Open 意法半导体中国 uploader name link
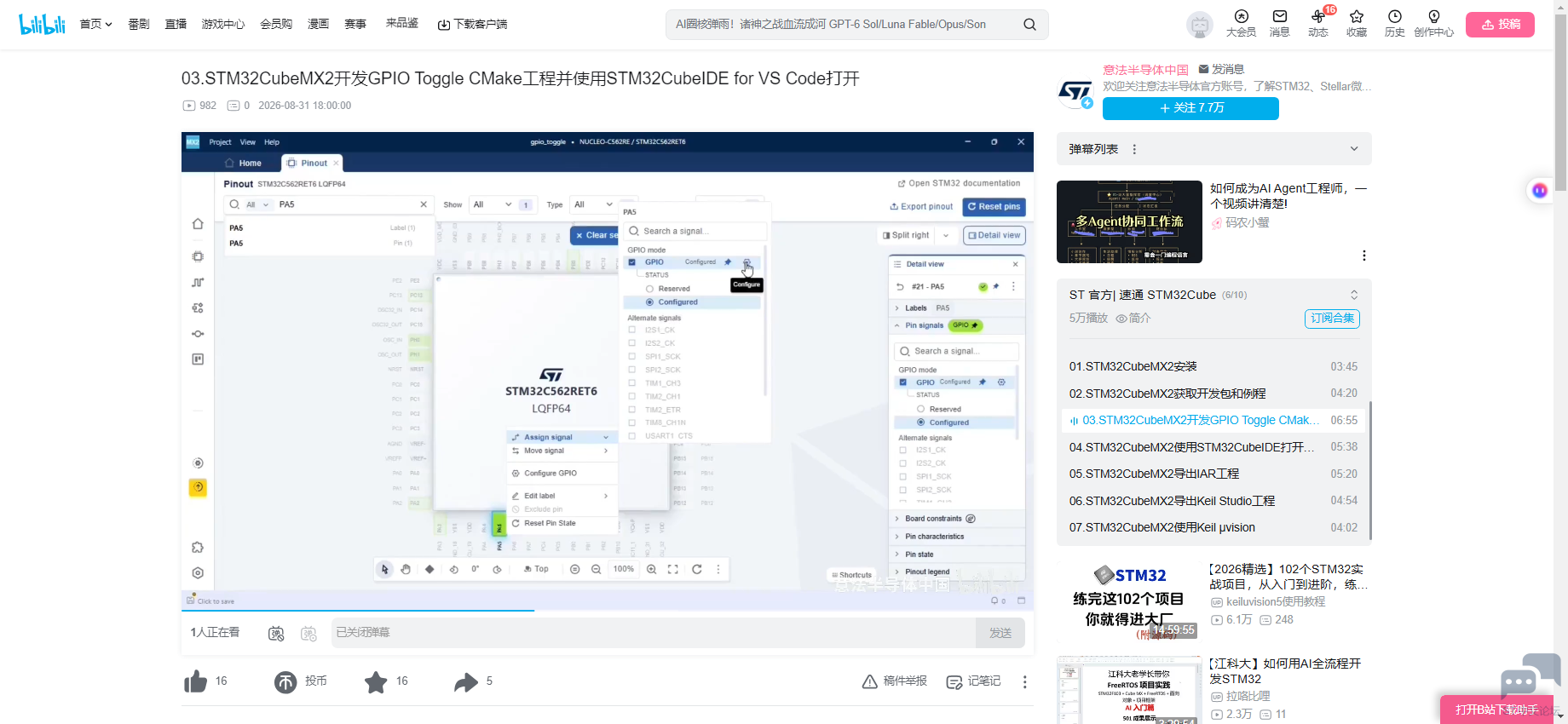Image resolution: width=1568 pixels, height=724 pixels. coord(1145,69)
